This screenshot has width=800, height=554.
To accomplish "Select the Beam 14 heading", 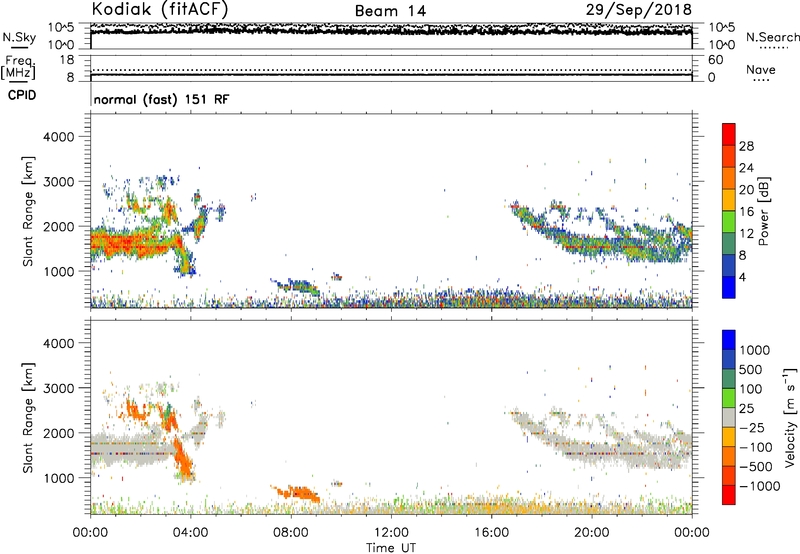I will pyautogui.click(x=390, y=11).
